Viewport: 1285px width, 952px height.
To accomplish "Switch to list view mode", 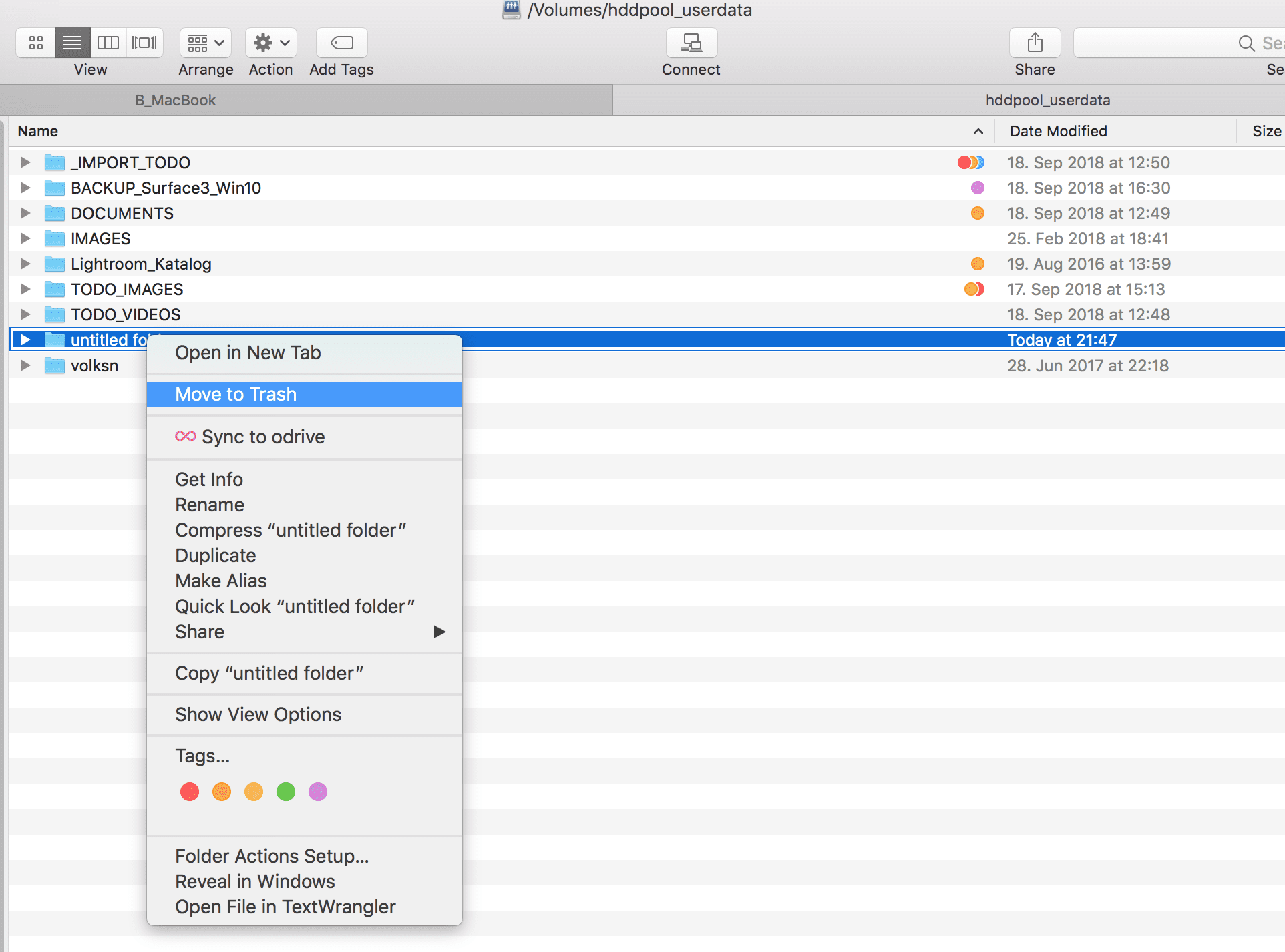I will (72, 43).
